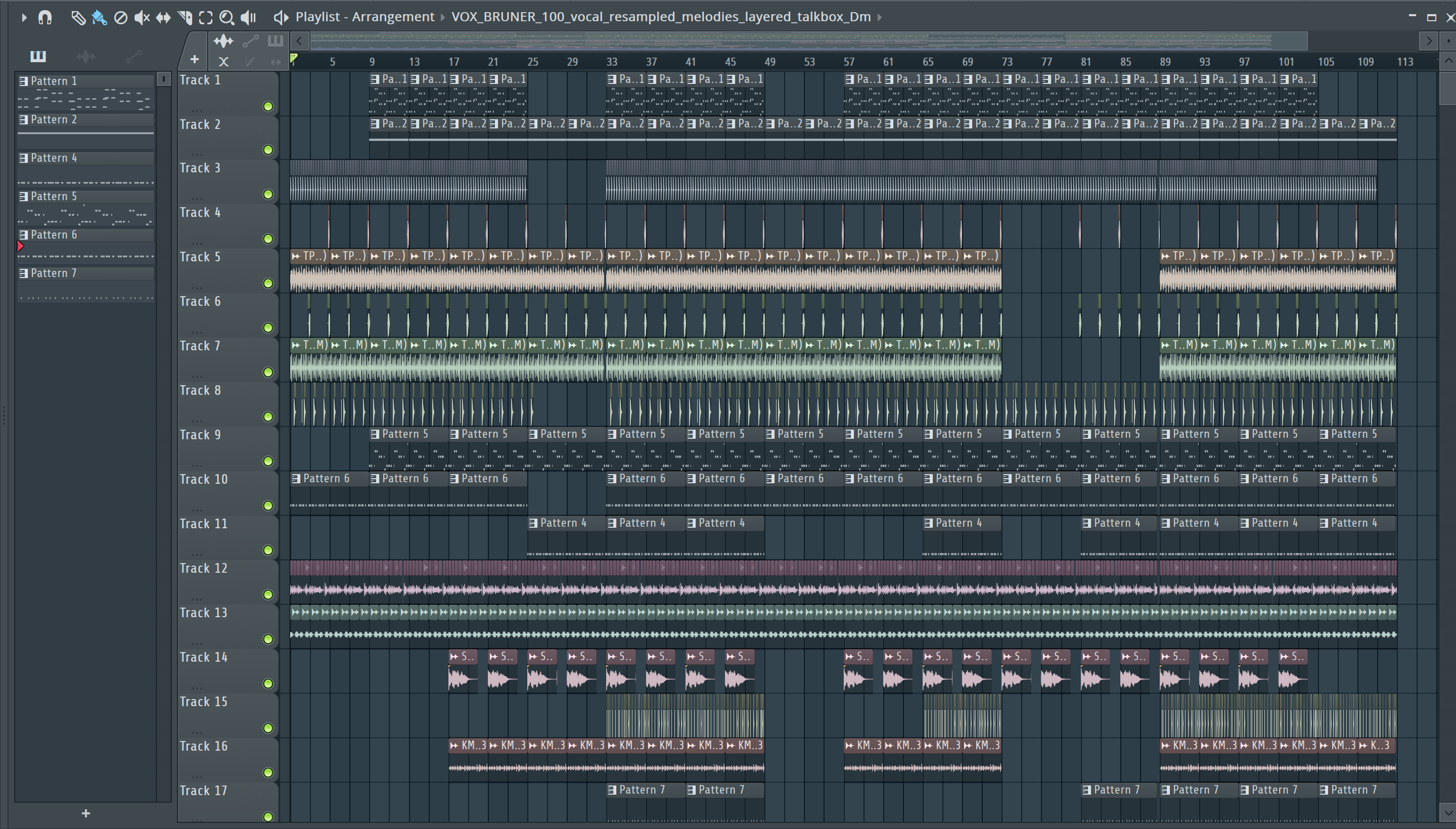Select the Slip tool
The image size is (1456, 829).
click(x=163, y=18)
